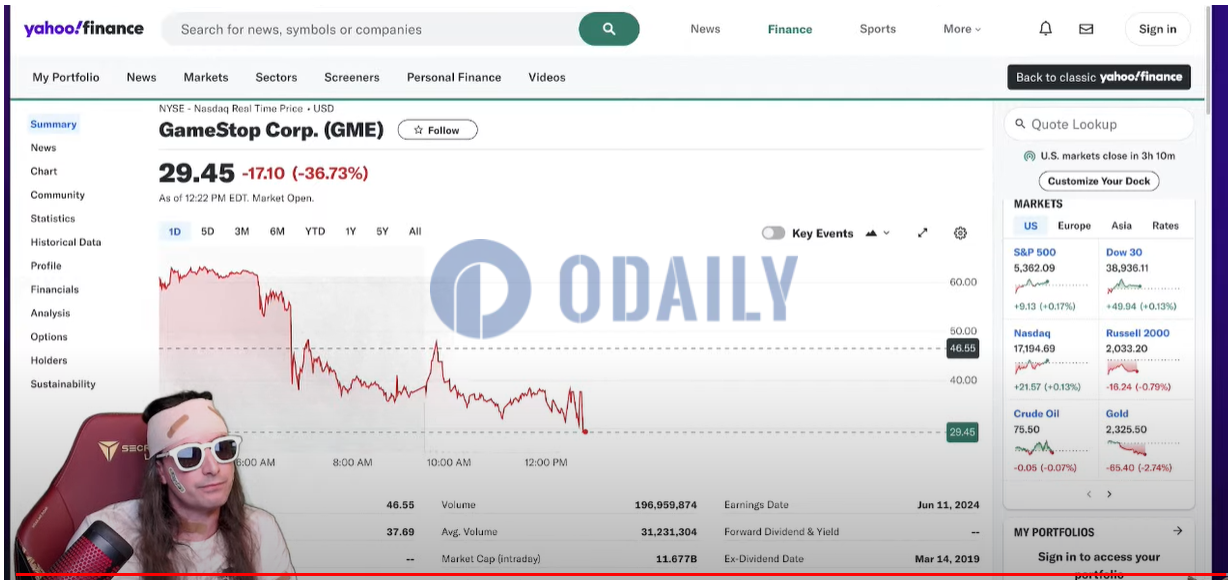The height and width of the screenshot is (580, 1228).
Task: Open the Sustainability sidebar item
Action: click(x=63, y=384)
